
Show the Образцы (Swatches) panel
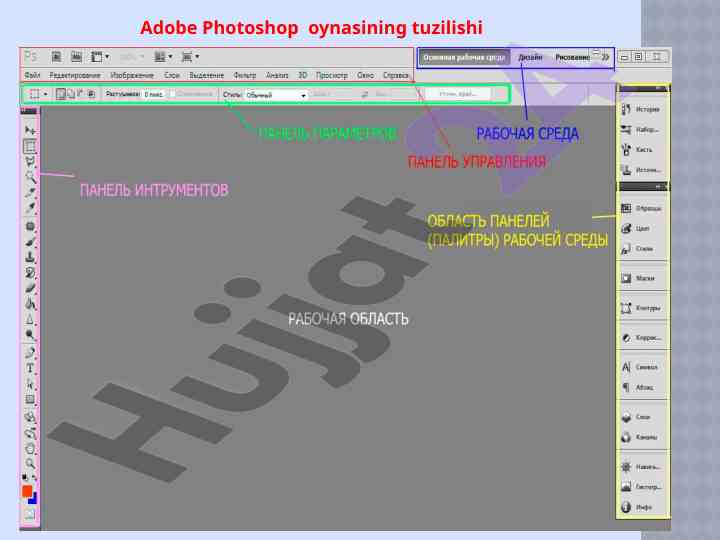tap(641, 208)
